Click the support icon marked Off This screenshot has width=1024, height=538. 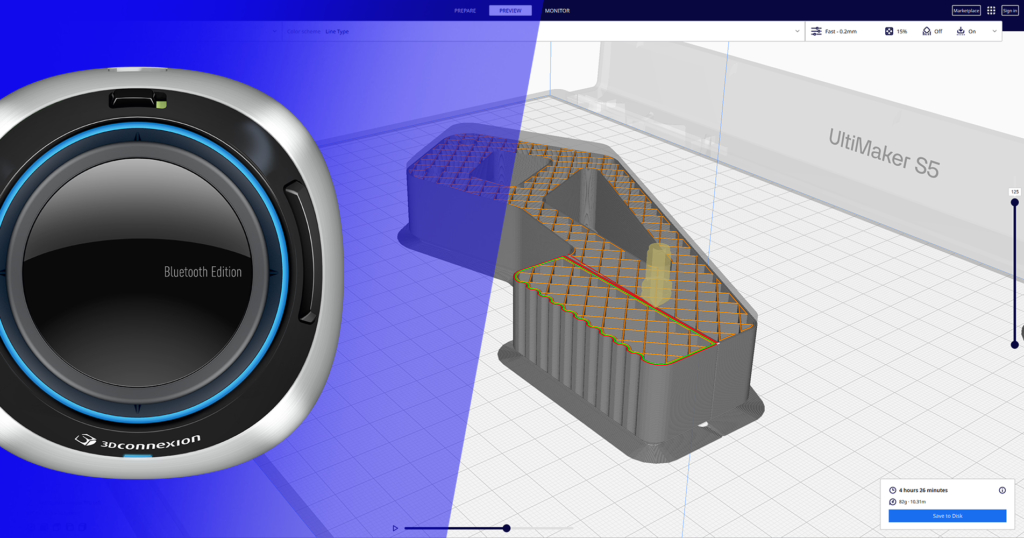pyautogui.click(x=926, y=31)
